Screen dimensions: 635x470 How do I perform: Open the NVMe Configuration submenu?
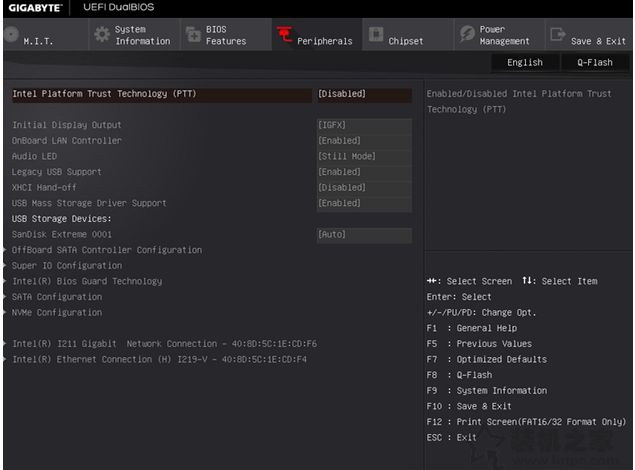tap(57, 313)
